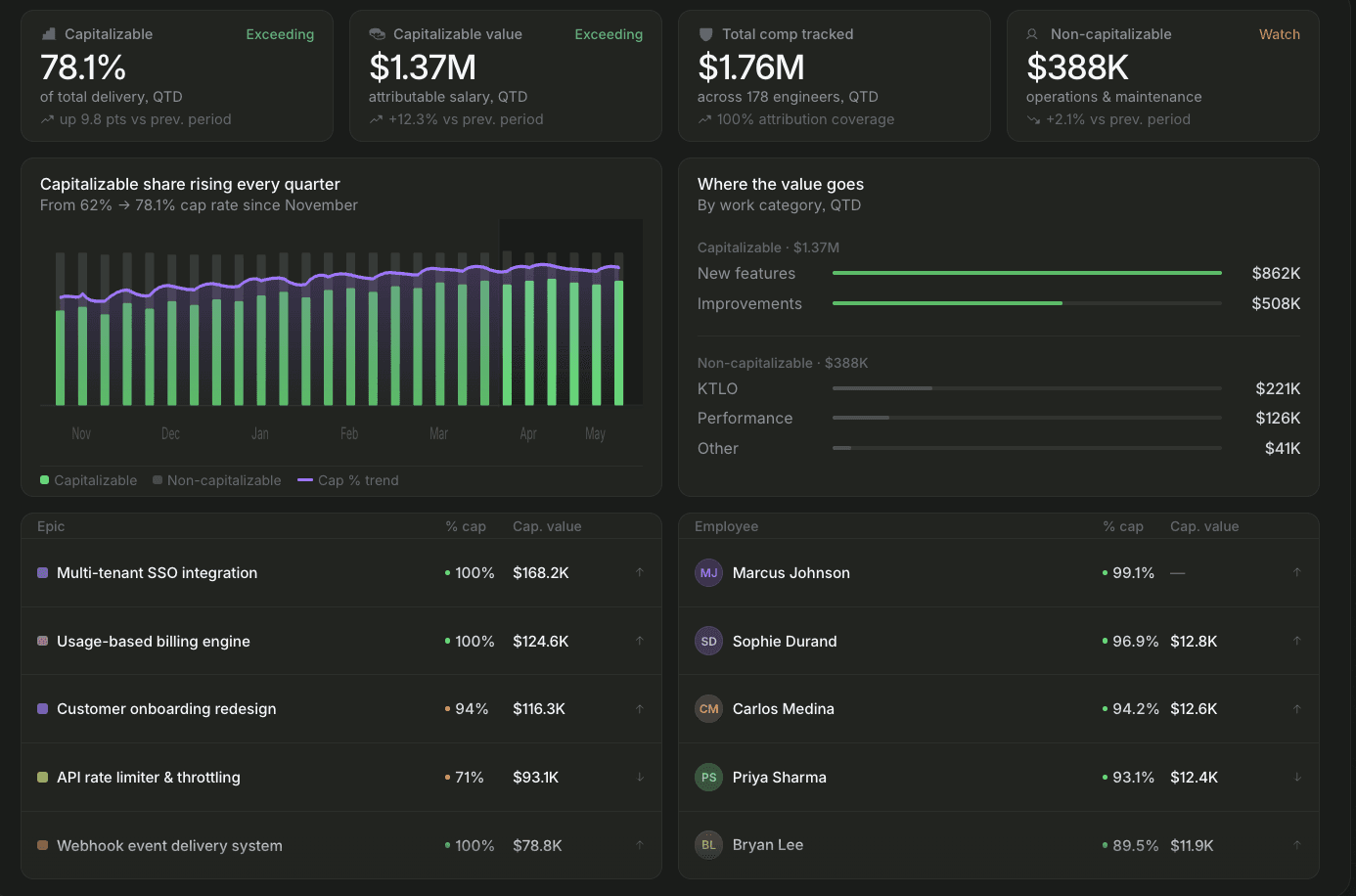Click the Total comp tracked shield icon
1356x896 pixels.
click(705, 34)
